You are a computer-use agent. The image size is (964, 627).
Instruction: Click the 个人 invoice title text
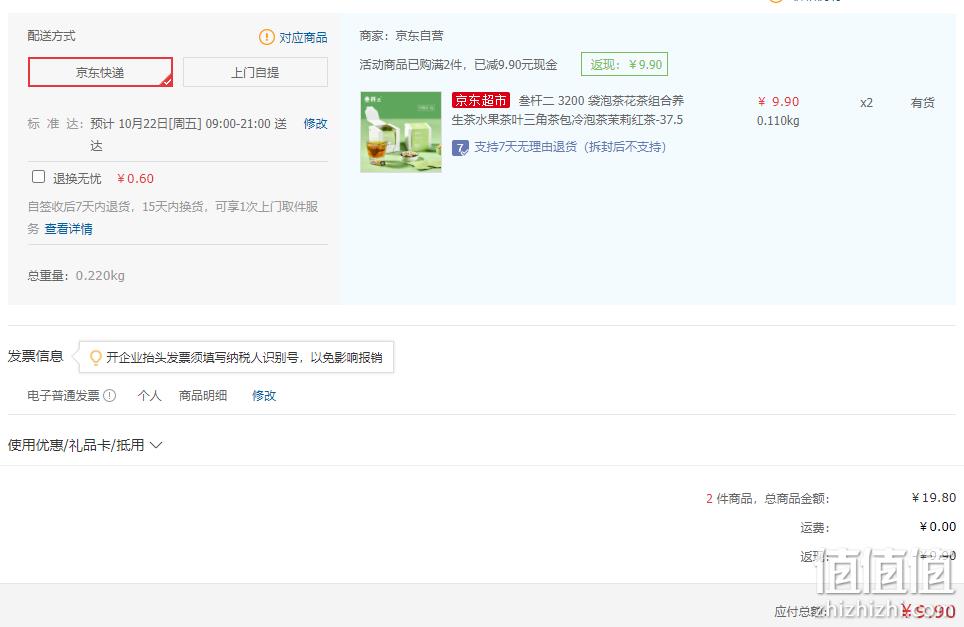pos(149,395)
